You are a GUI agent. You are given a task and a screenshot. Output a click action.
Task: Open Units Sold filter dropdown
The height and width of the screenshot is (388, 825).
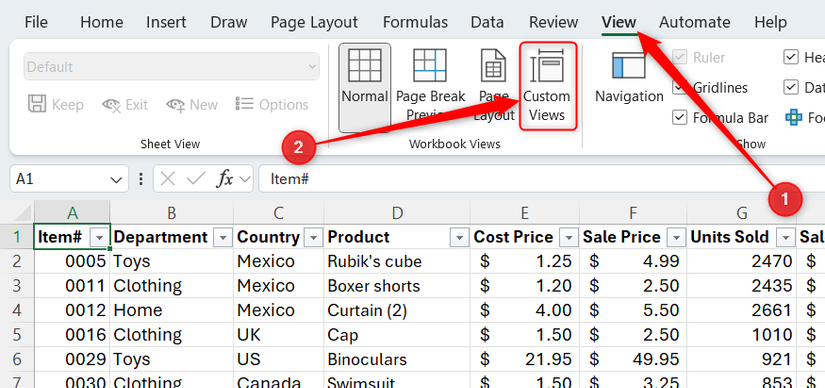click(x=786, y=238)
